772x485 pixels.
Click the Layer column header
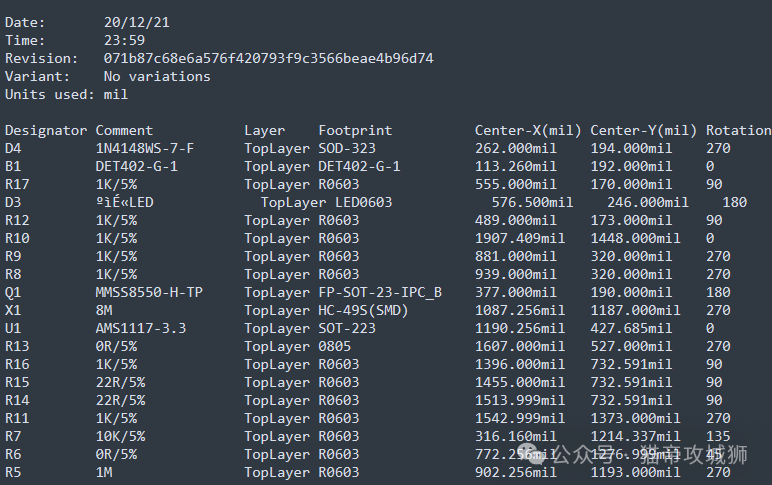pos(264,130)
